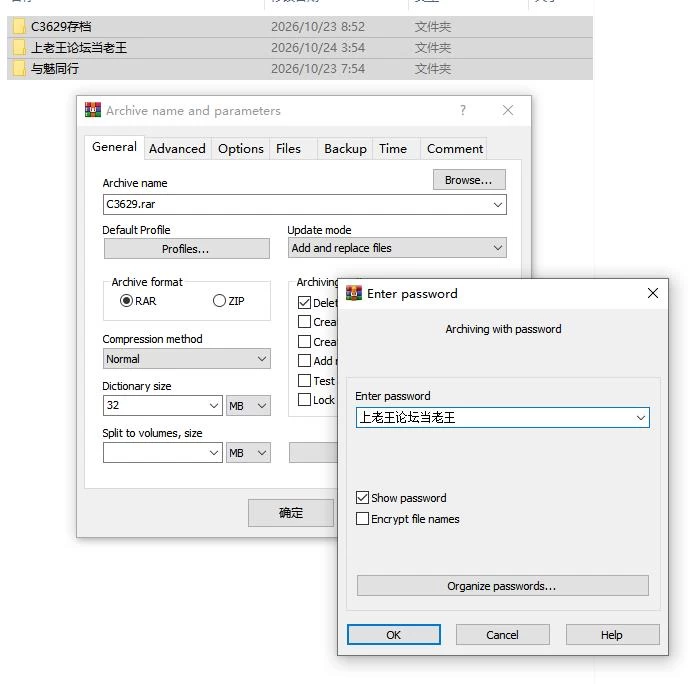The height and width of the screenshot is (684, 691).
Task: Click the 上老王论坛当老王 folder name
Action: [x=78, y=48]
